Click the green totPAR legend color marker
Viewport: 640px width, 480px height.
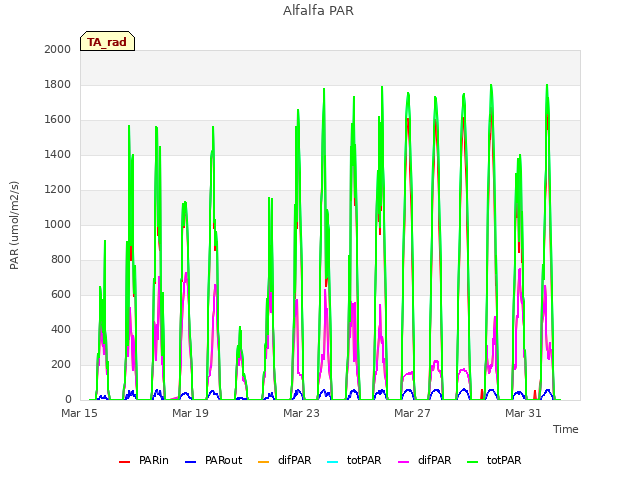[473, 462]
